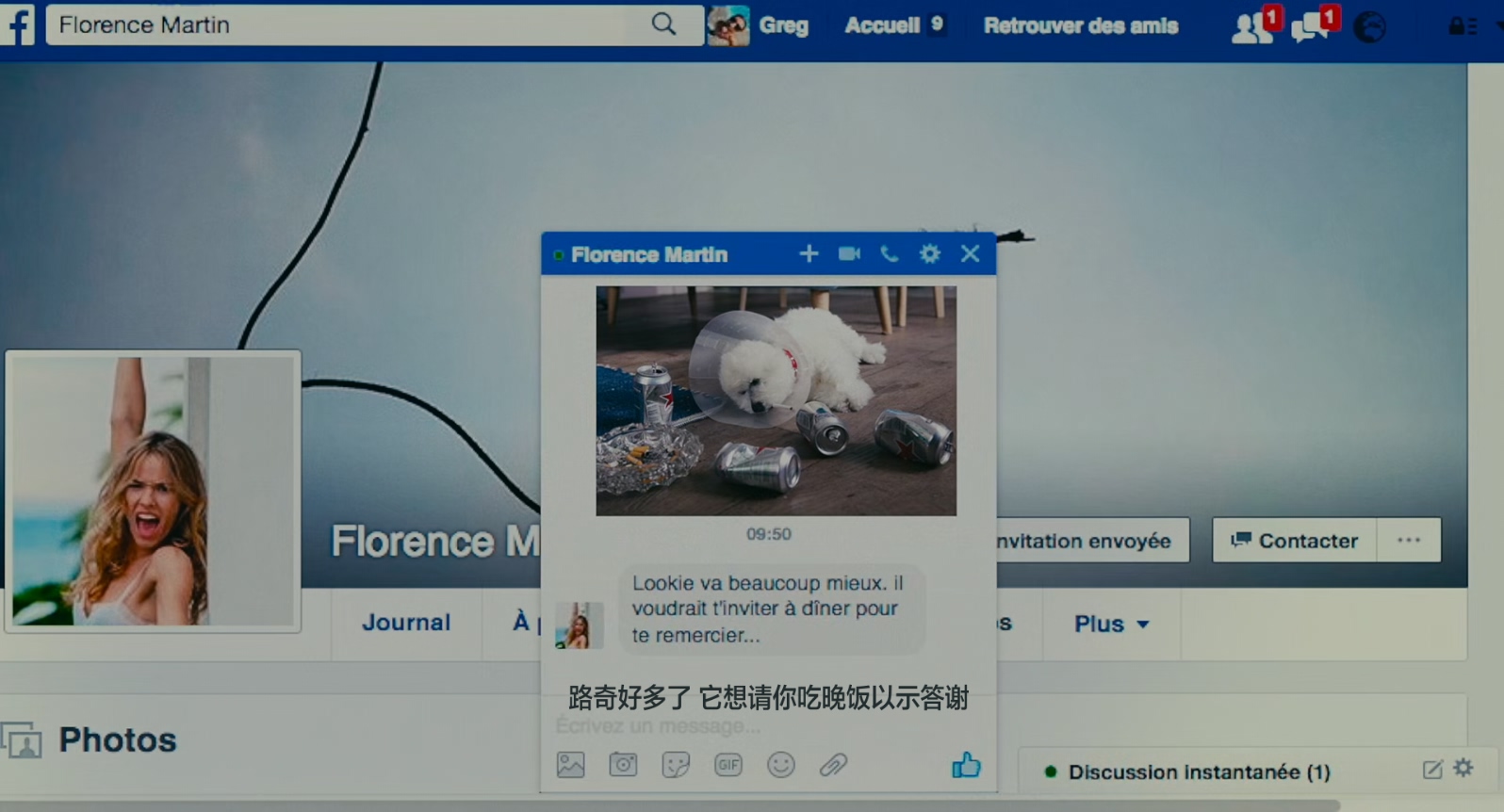
Task: Open the three-dots more actions button
Action: (x=1409, y=541)
